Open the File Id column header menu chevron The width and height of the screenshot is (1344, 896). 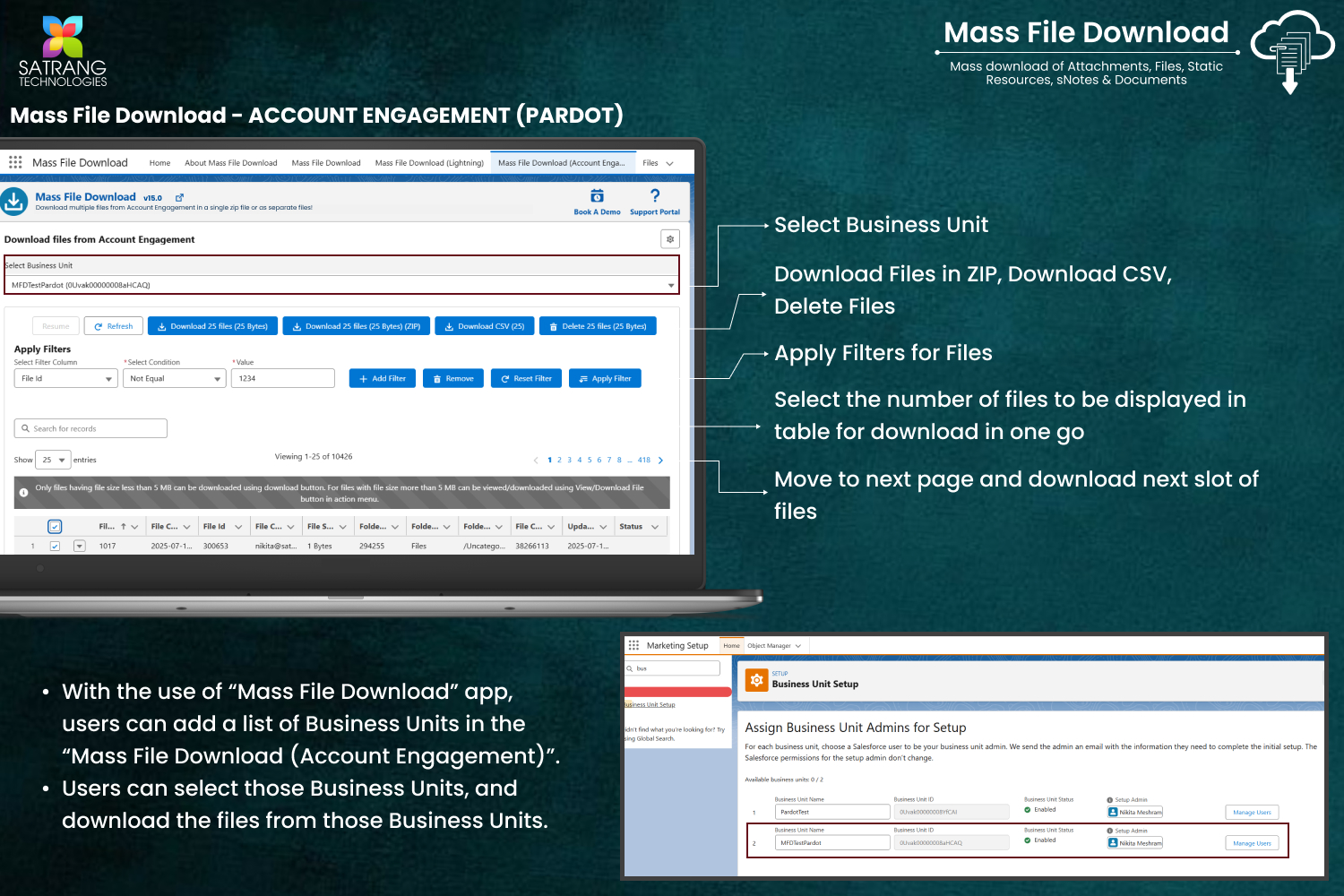(238, 527)
